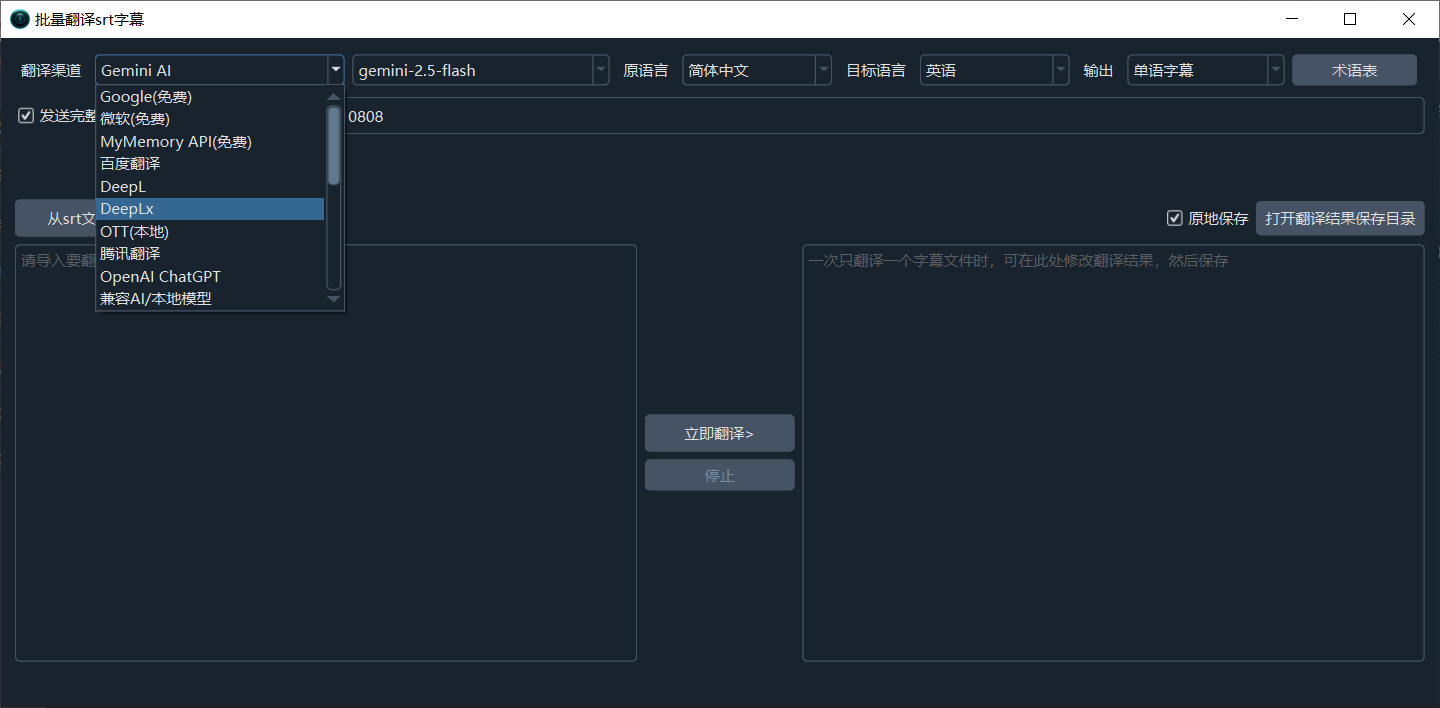Image resolution: width=1440 pixels, height=708 pixels.
Task: Choose OTT(本地) from the list
Action: [x=134, y=231]
